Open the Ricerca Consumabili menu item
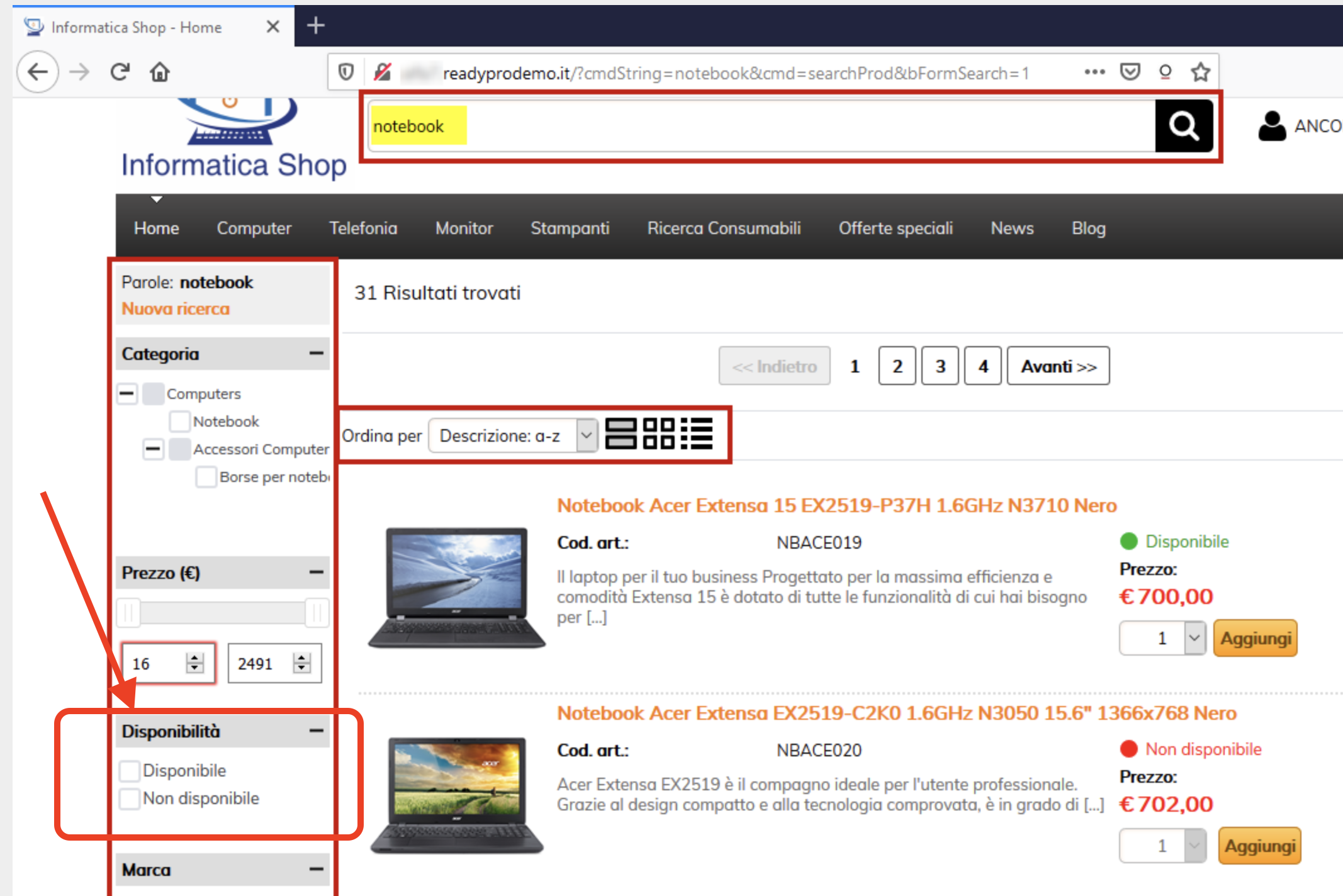Screen dimensions: 1343x896 (x=724, y=228)
